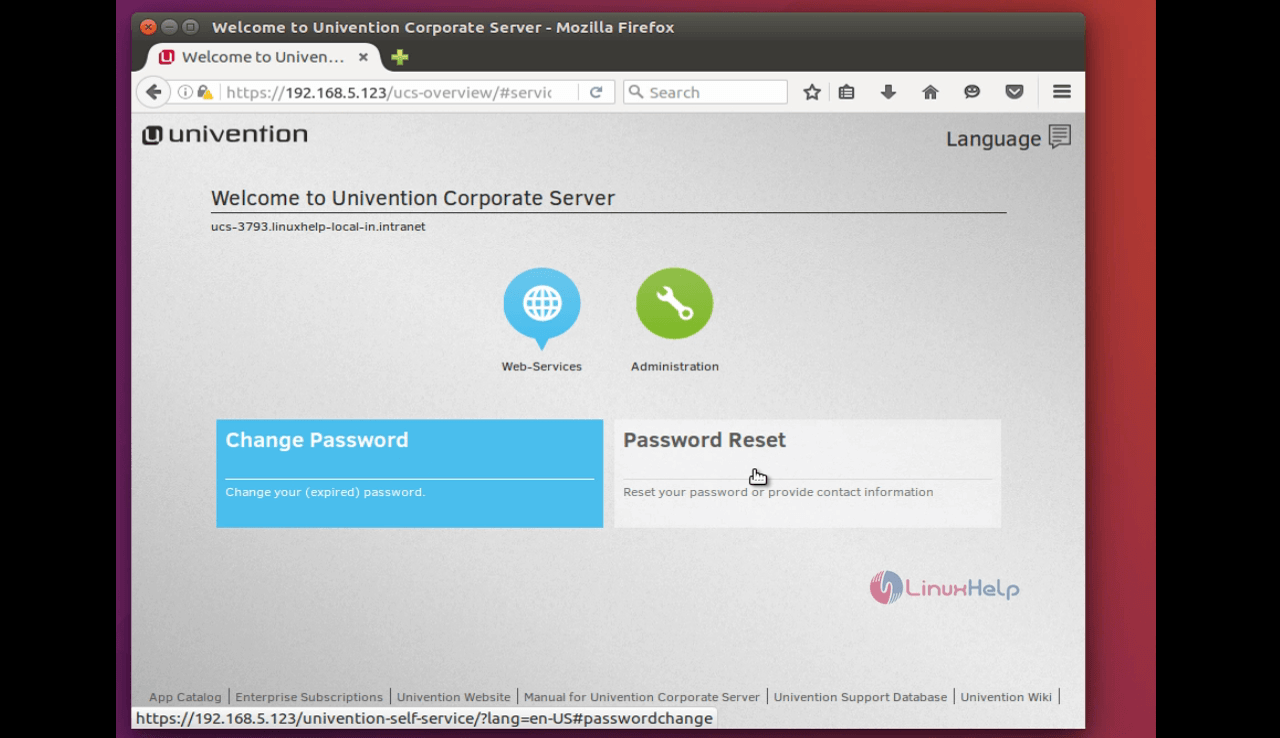
Task: Open the Univention Website link
Action: click(x=453, y=697)
